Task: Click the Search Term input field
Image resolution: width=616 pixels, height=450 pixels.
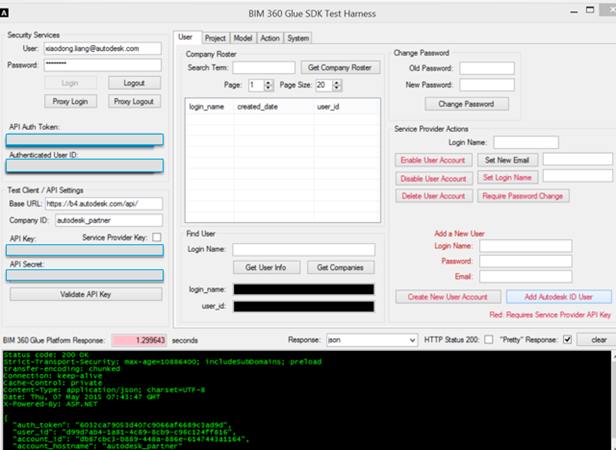Action: (264, 67)
